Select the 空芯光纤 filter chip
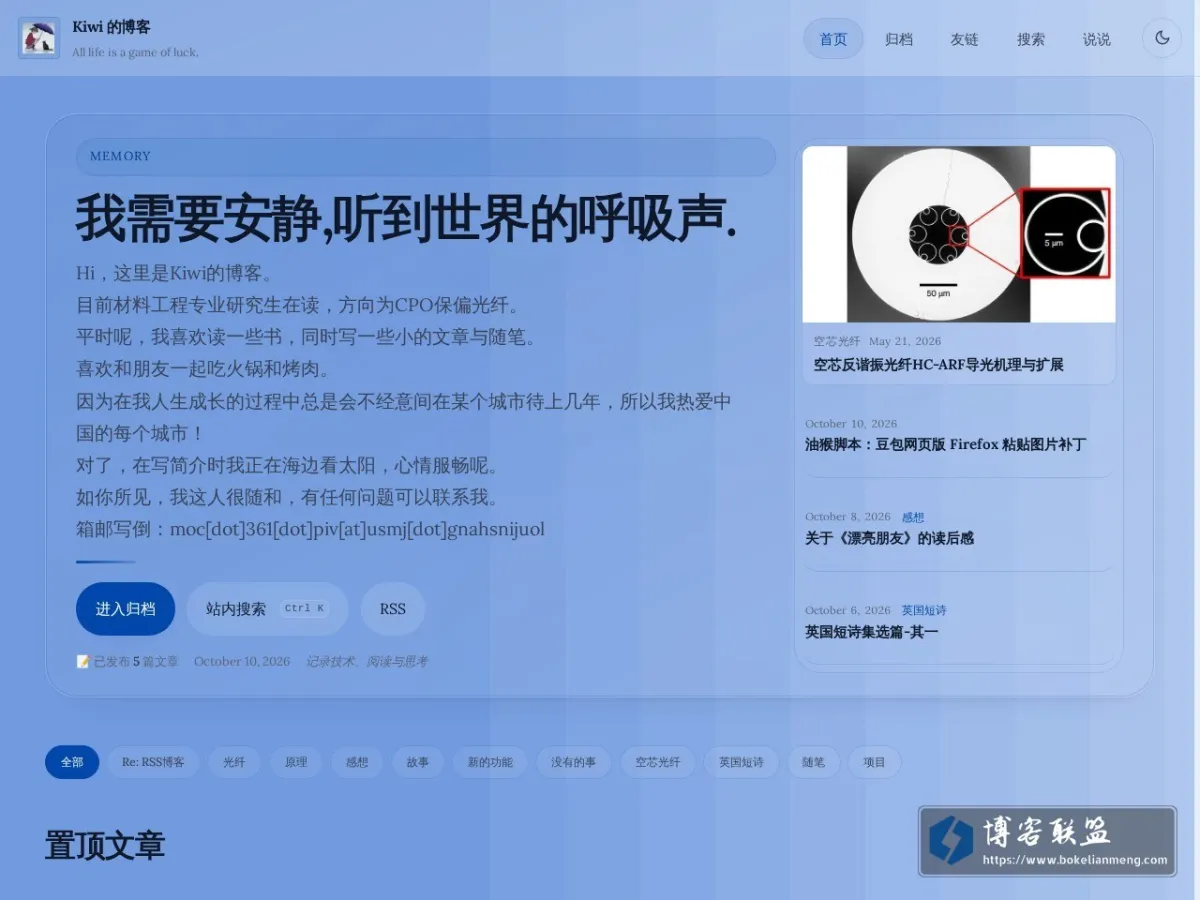 tap(657, 762)
